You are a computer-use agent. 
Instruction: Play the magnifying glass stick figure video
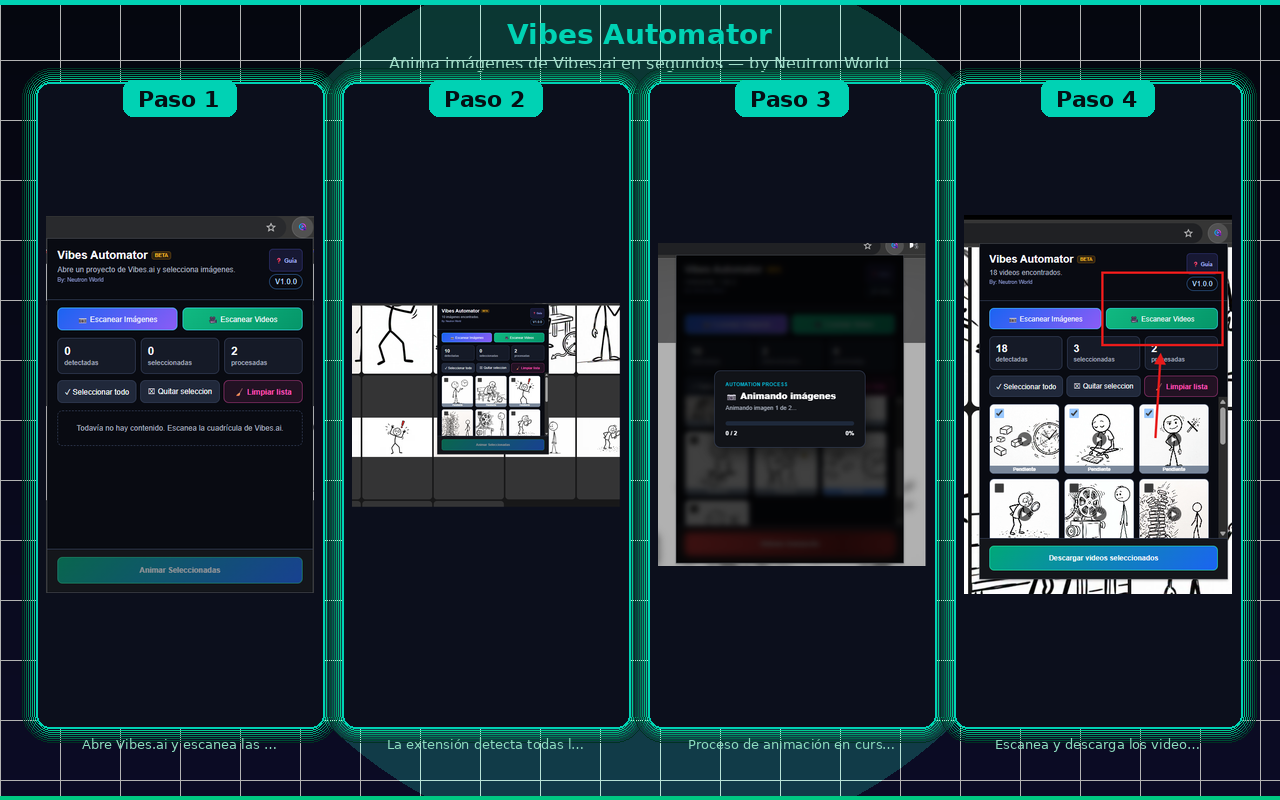tap(1024, 513)
